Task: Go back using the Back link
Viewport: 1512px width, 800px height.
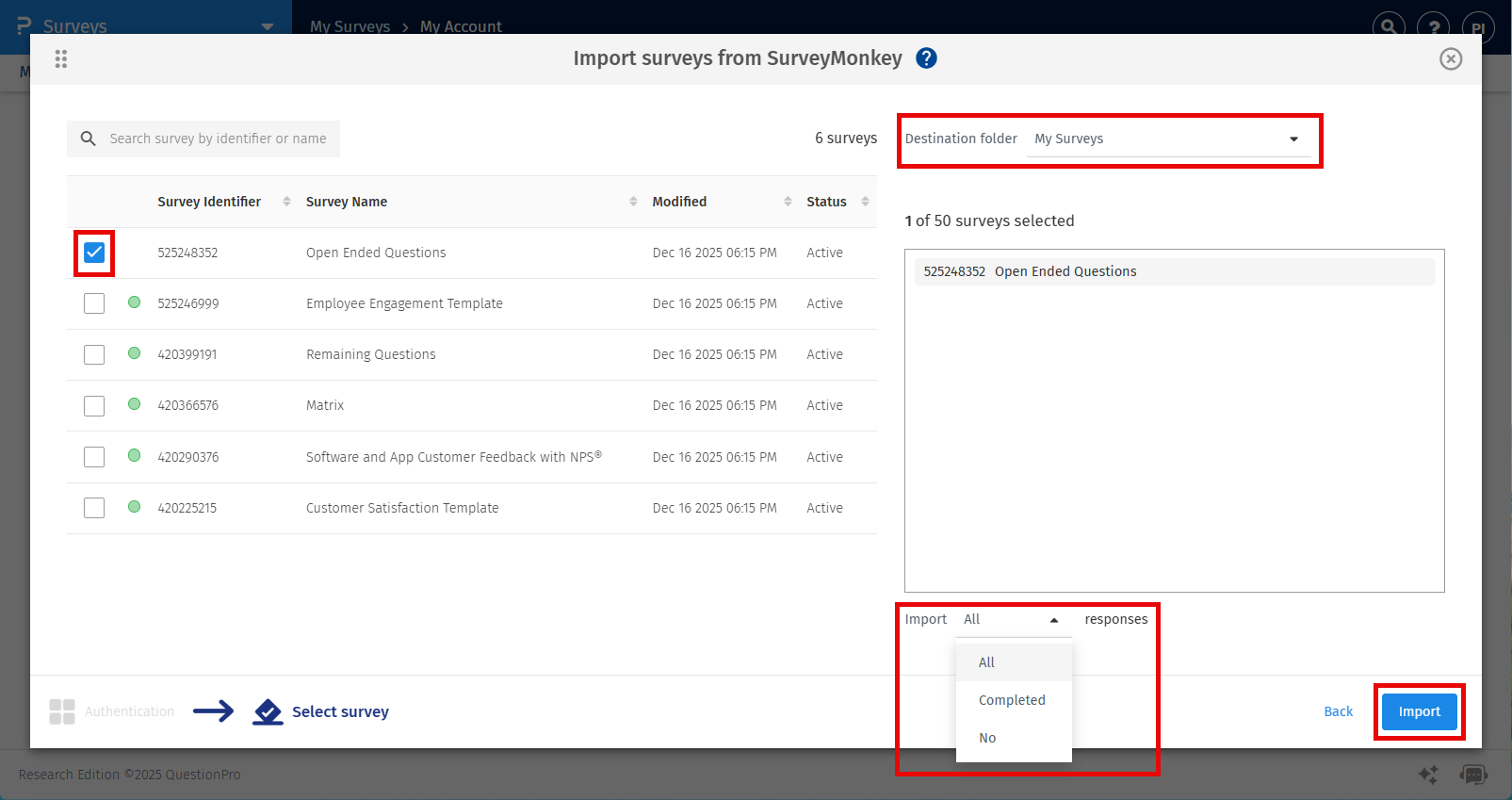Action: tap(1338, 711)
